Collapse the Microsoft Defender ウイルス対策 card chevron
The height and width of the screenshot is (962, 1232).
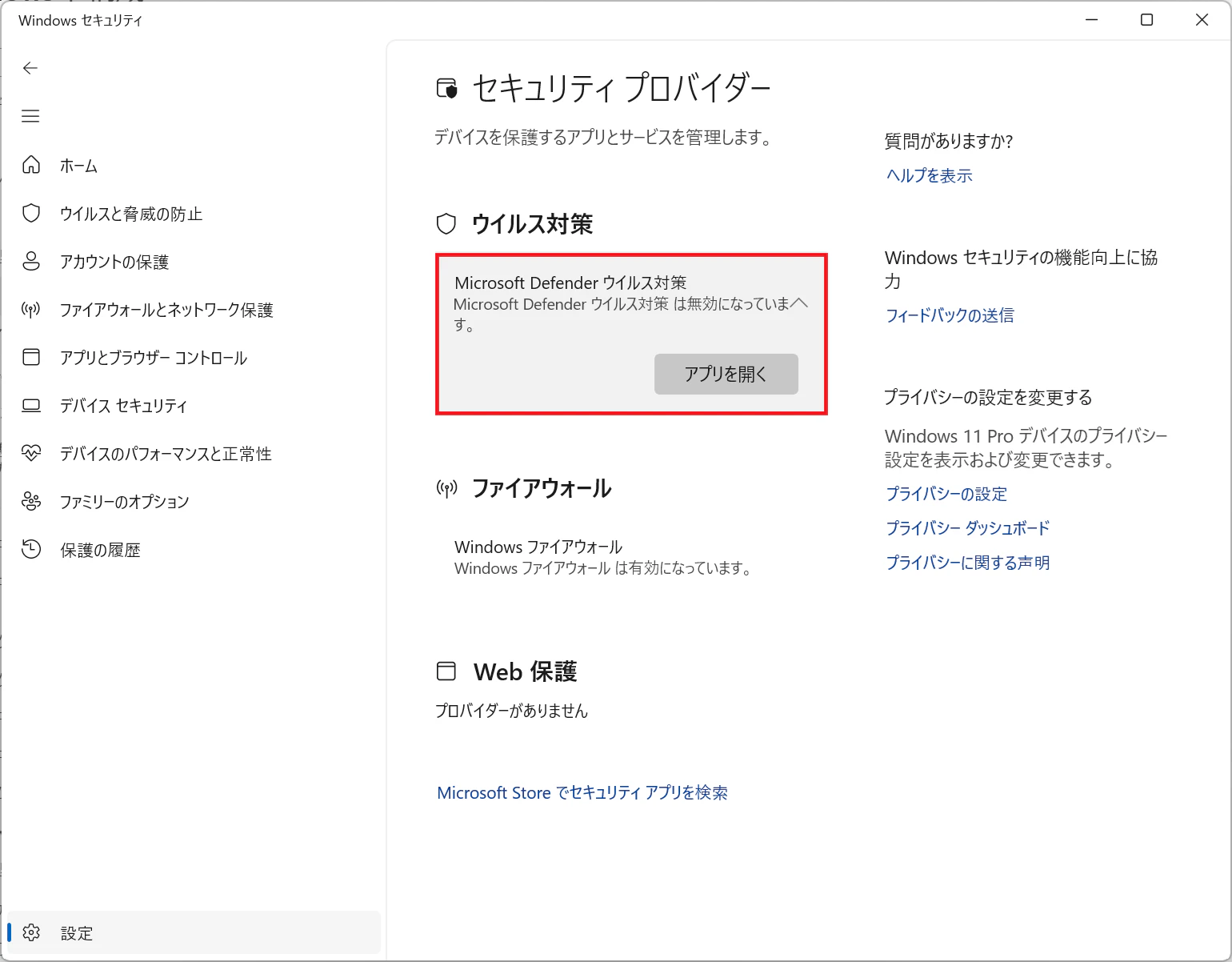[798, 303]
